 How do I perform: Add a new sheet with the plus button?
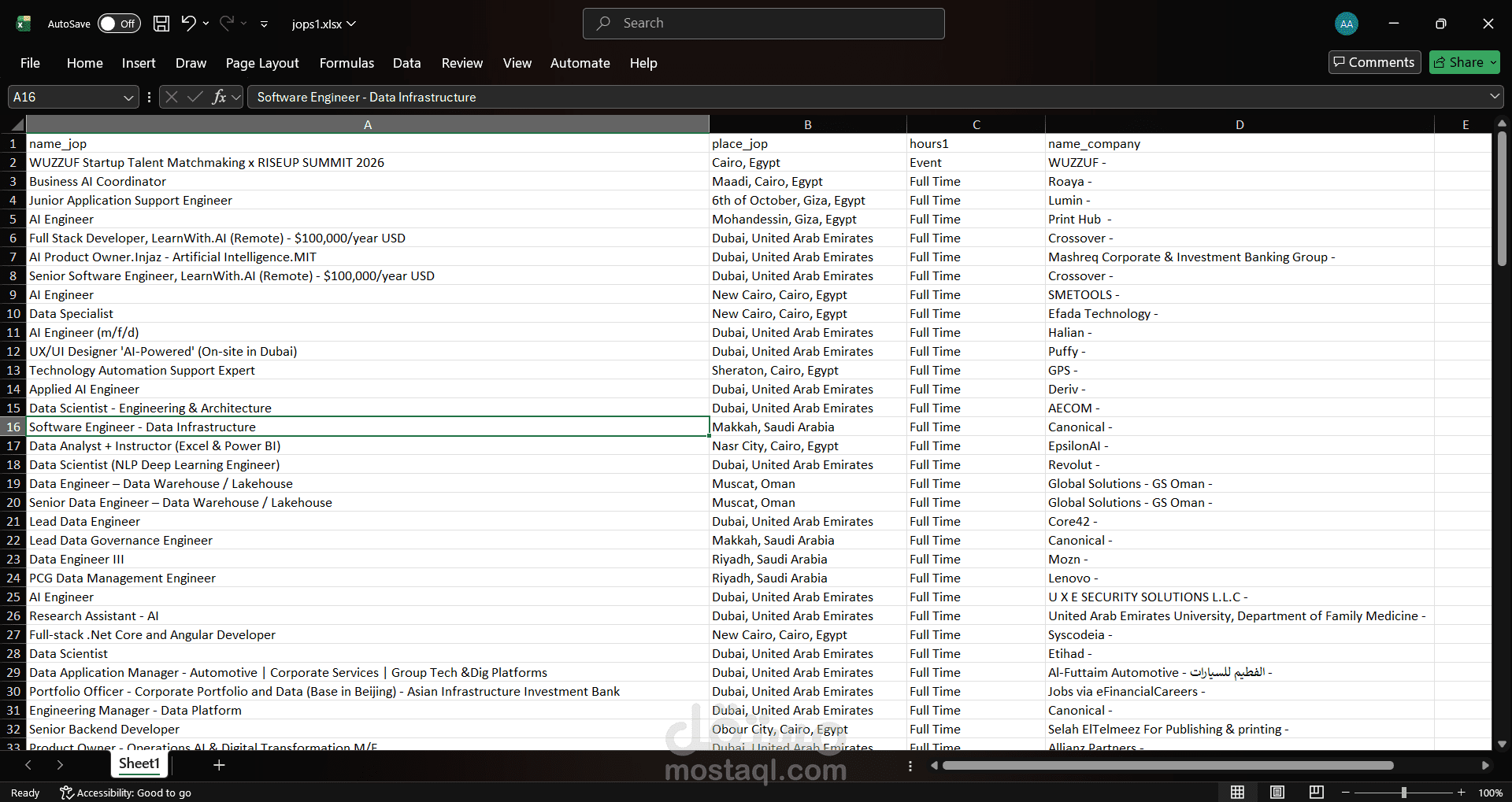(219, 764)
